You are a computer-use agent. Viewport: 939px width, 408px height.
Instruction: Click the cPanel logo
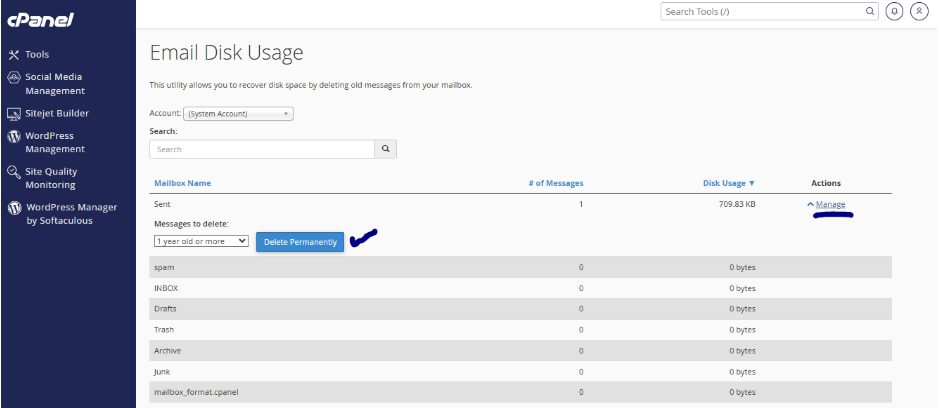40,20
